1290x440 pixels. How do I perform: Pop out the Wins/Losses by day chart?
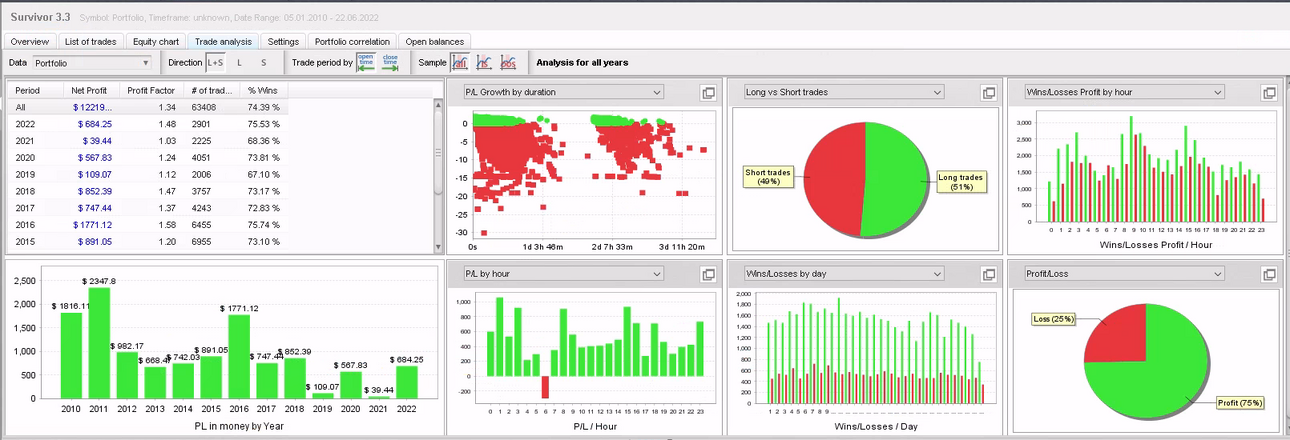988,273
